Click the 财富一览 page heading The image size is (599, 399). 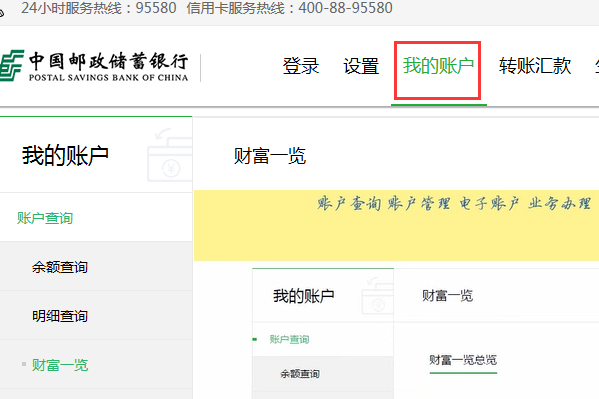coord(270,156)
